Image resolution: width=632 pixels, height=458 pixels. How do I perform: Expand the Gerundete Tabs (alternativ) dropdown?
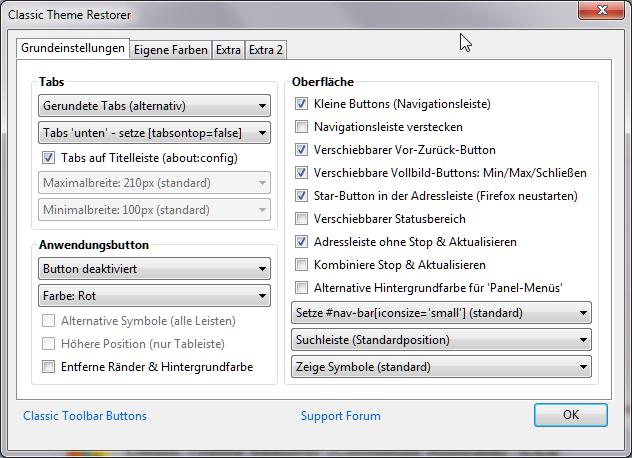(x=155, y=105)
